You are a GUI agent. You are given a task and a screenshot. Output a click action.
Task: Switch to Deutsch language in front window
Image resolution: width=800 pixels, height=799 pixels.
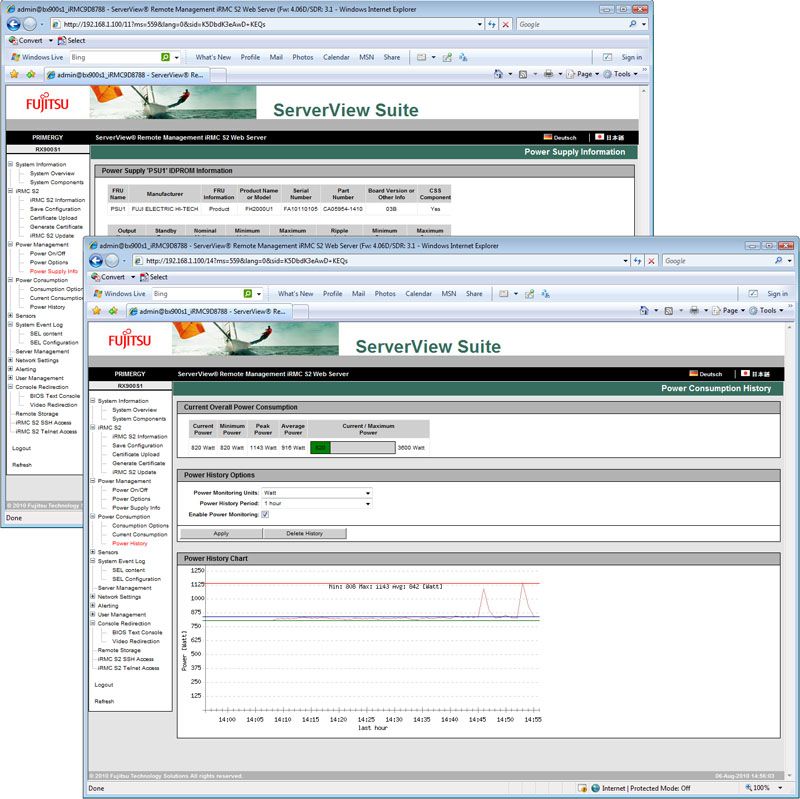click(x=706, y=373)
